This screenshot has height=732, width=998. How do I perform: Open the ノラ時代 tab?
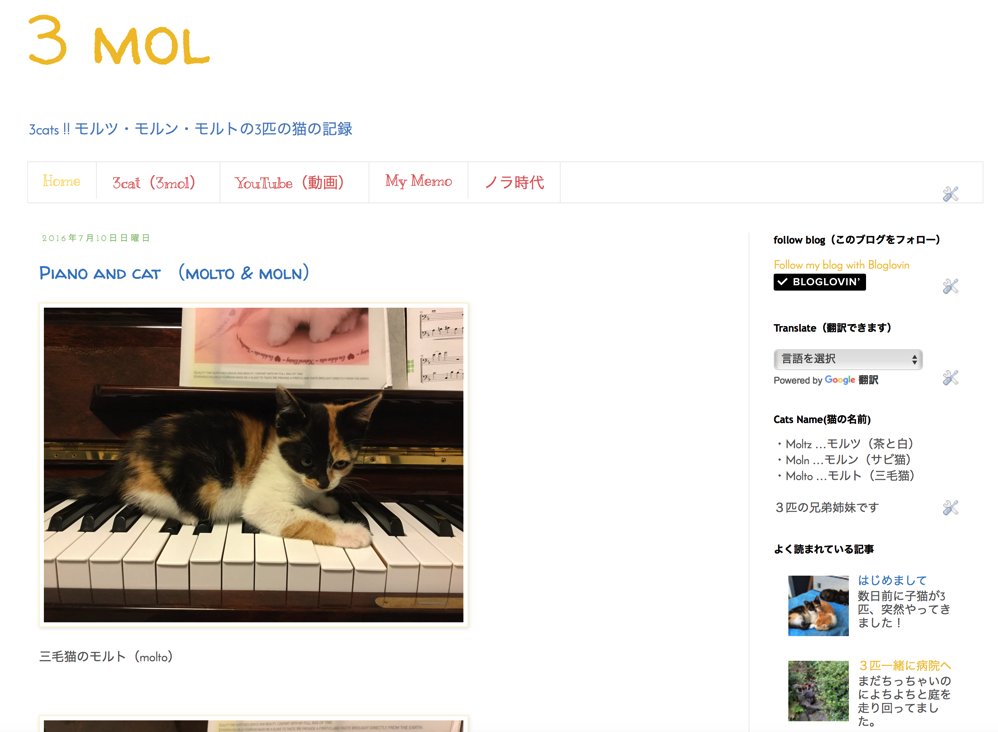tap(514, 183)
